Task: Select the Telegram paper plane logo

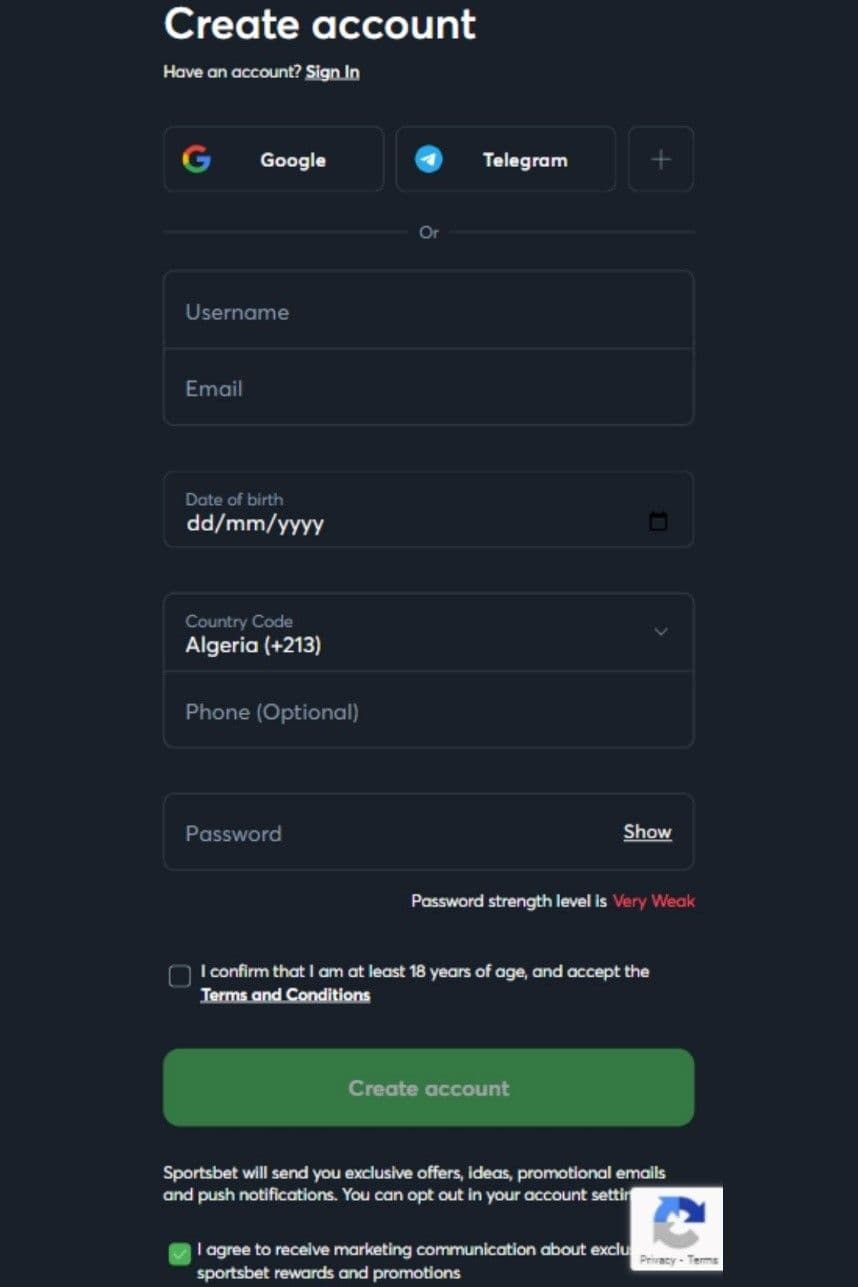Action: tap(428, 159)
